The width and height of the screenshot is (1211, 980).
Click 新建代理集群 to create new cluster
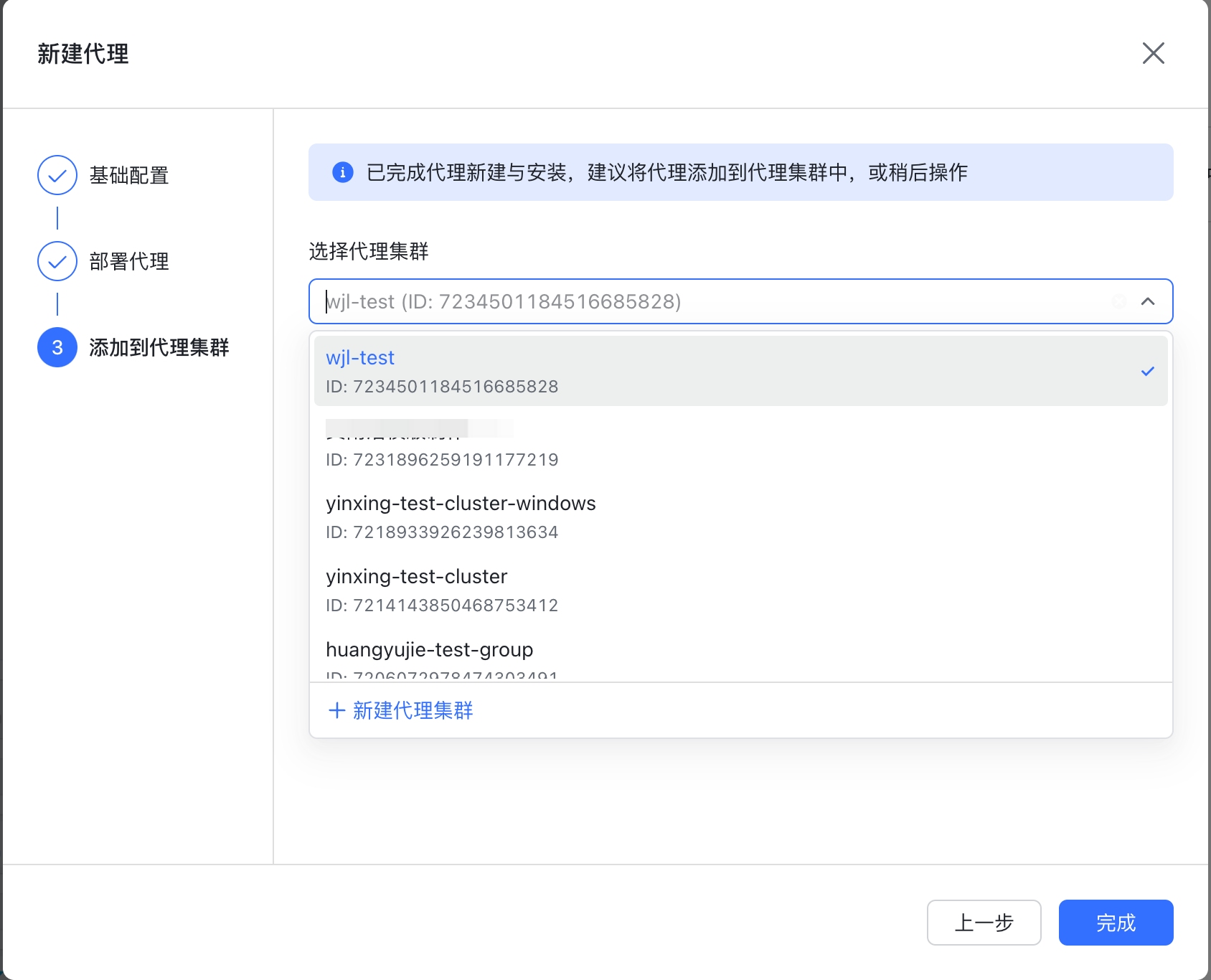click(413, 710)
